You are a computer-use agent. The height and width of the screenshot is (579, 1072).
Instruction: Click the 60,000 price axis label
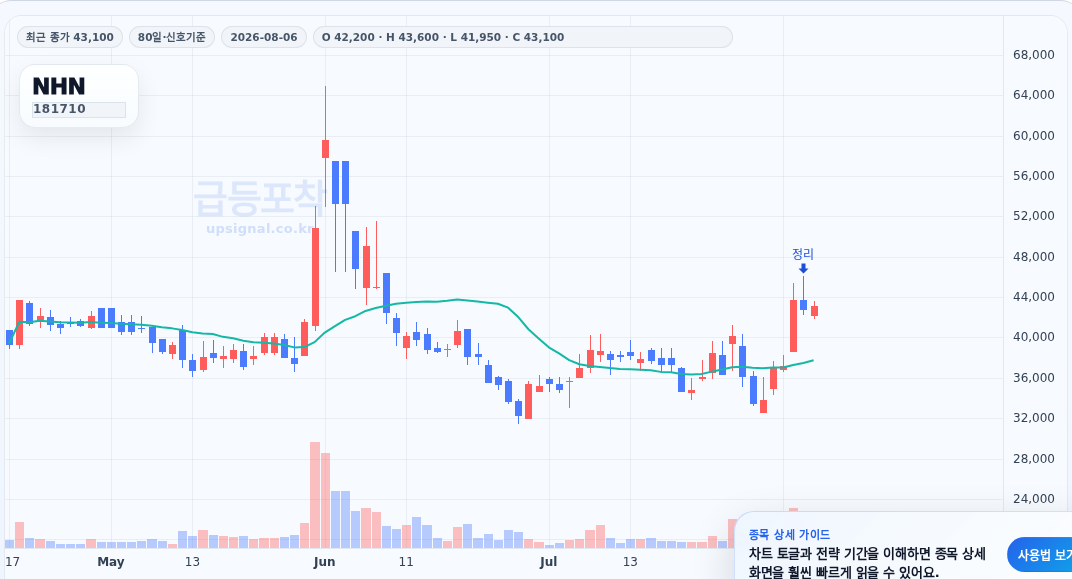pyautogui.click(x=1034, y=135)
